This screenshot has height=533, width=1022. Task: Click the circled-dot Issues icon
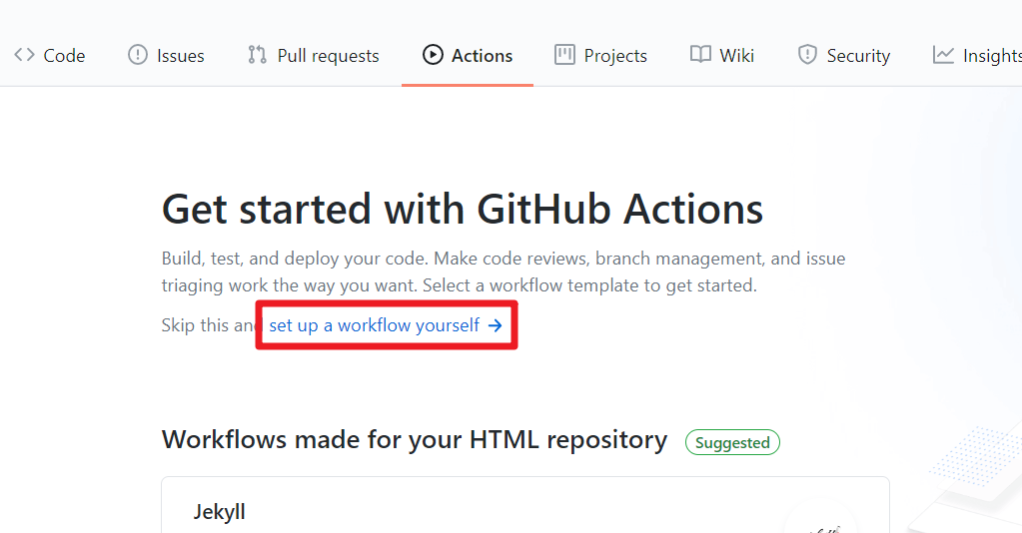tap(137, 55)
